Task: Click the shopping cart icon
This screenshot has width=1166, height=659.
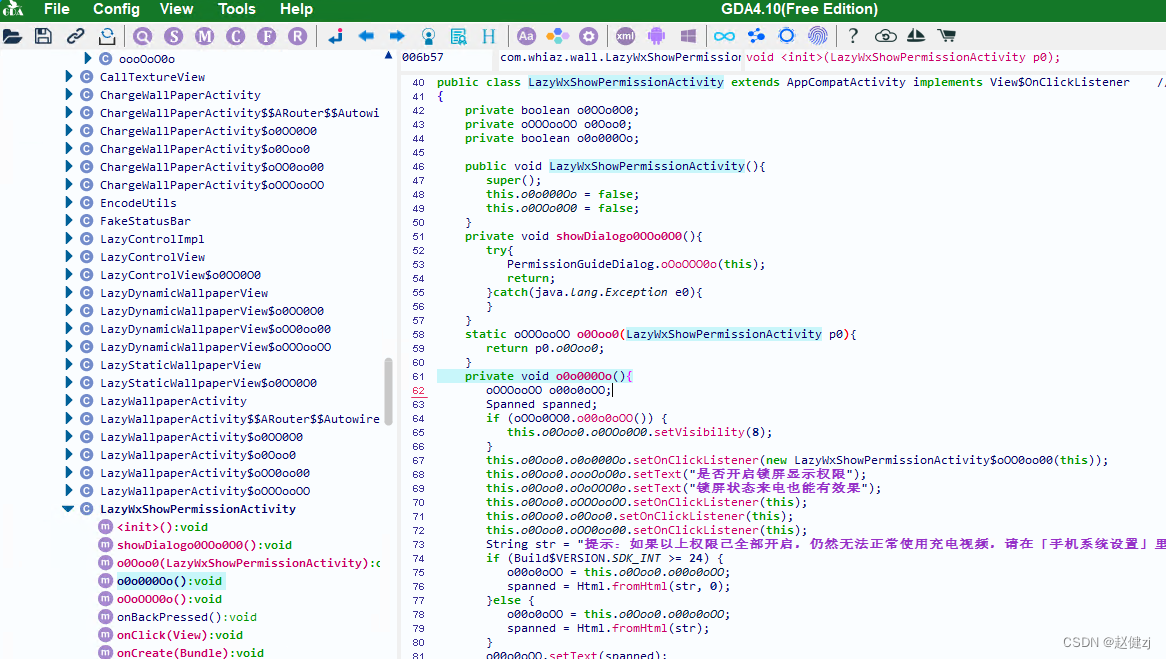Action: click(947, 36)
